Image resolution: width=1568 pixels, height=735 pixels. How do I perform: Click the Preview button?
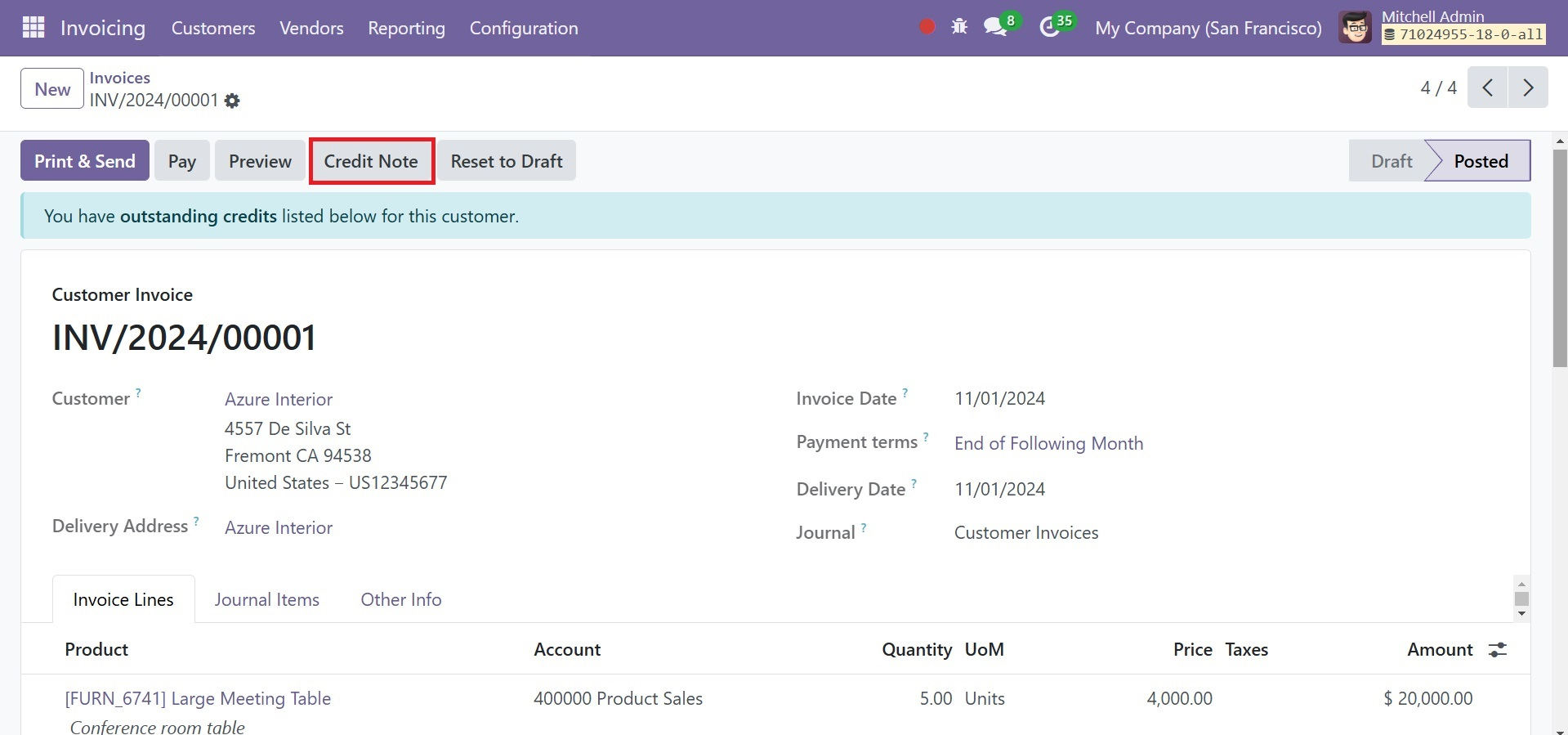pos(260,161)
